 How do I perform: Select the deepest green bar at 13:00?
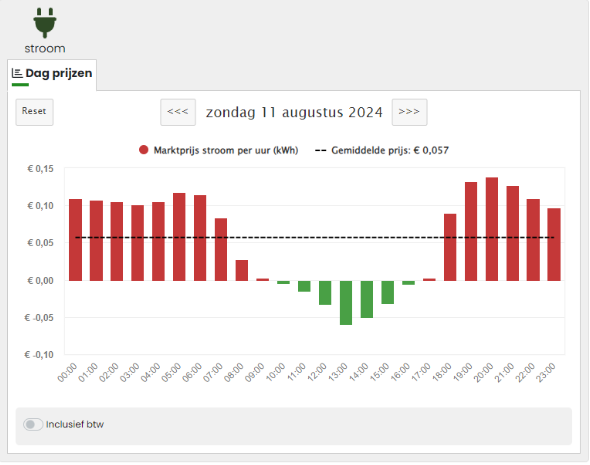tap(346, 303)
